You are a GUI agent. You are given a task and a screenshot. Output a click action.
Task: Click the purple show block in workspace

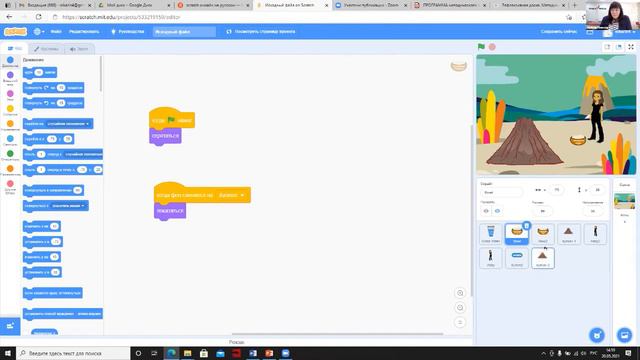coord(170,211)
